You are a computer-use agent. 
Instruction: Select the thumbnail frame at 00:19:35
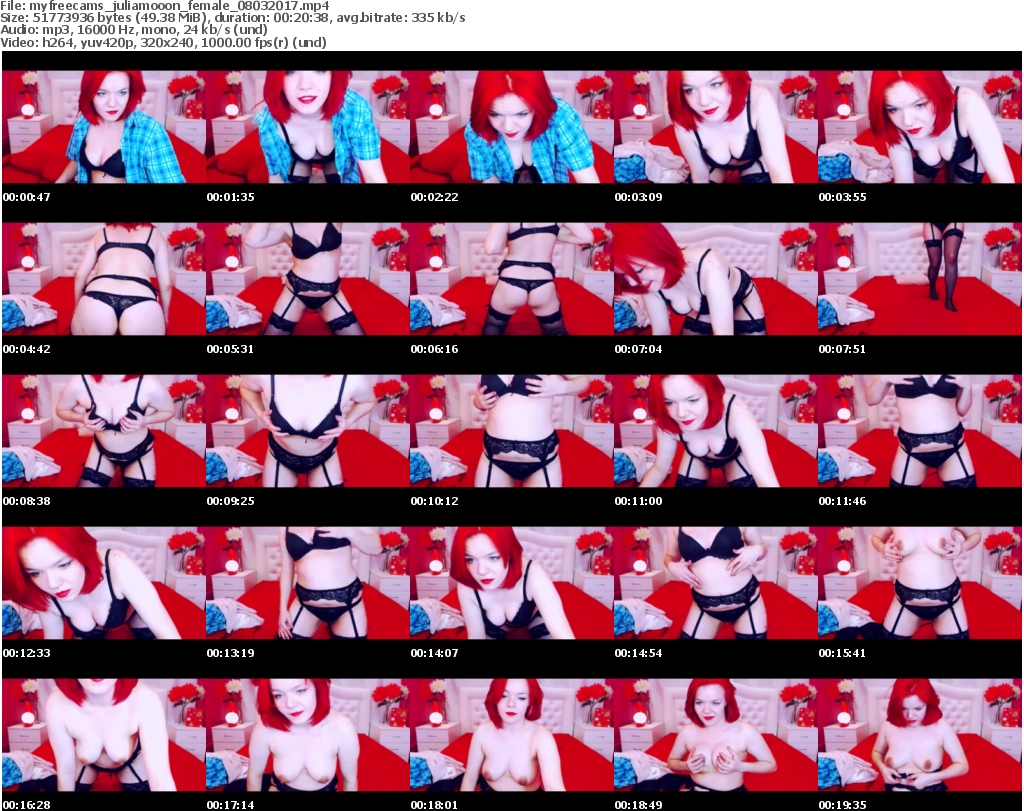pos(920,735)
